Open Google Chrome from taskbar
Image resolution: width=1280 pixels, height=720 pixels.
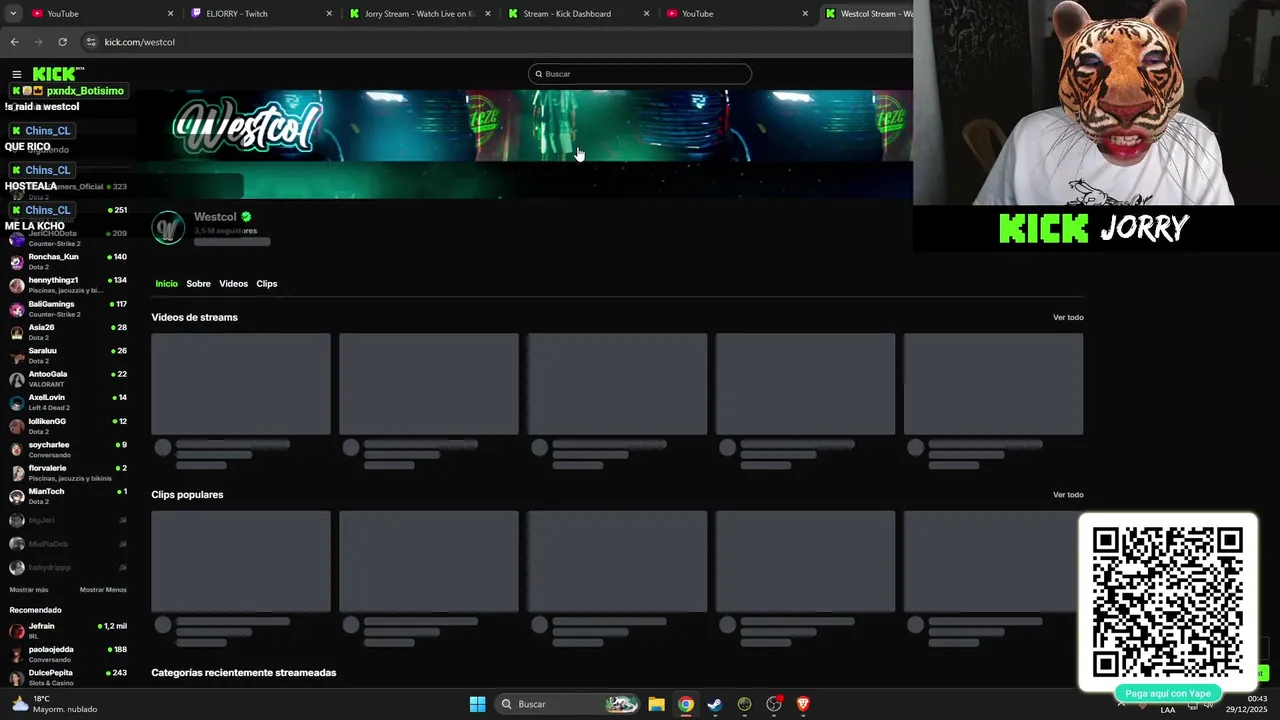point(685,704)
